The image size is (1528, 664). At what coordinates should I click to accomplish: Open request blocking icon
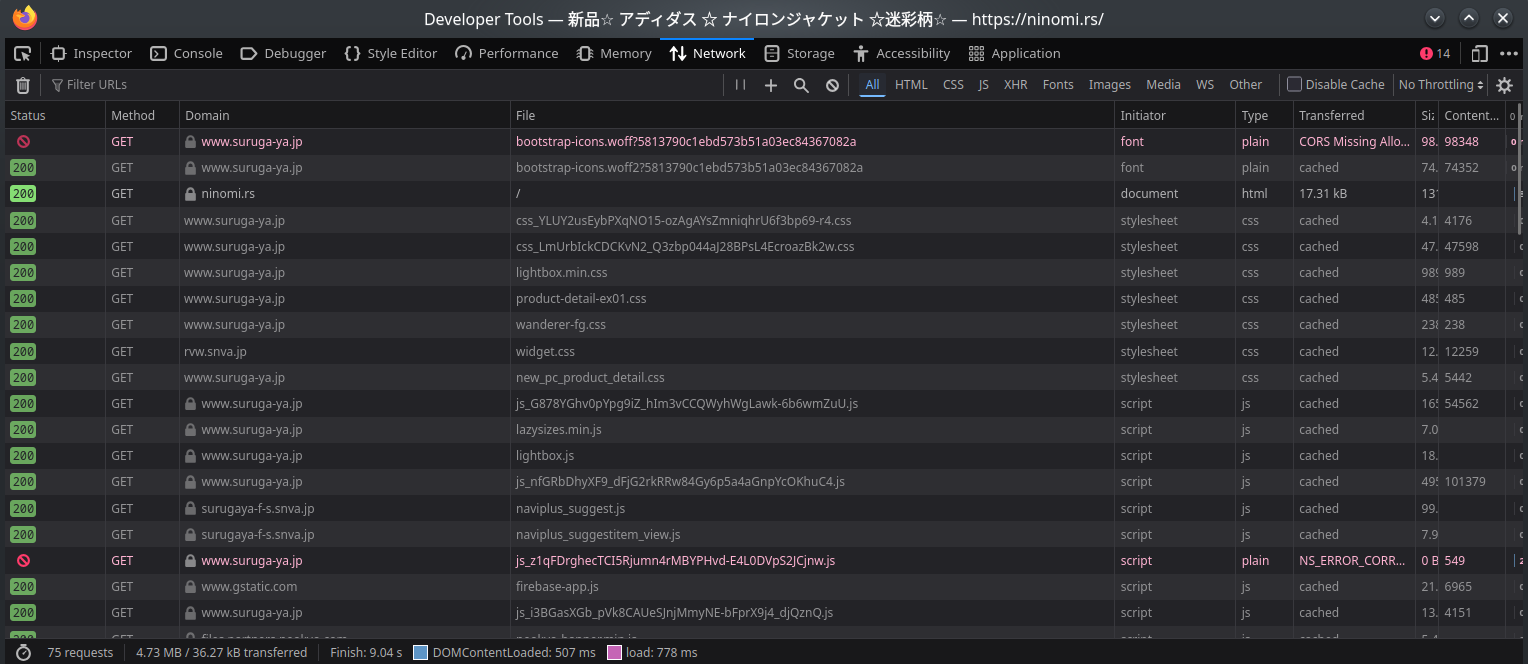tap(832, 85)
